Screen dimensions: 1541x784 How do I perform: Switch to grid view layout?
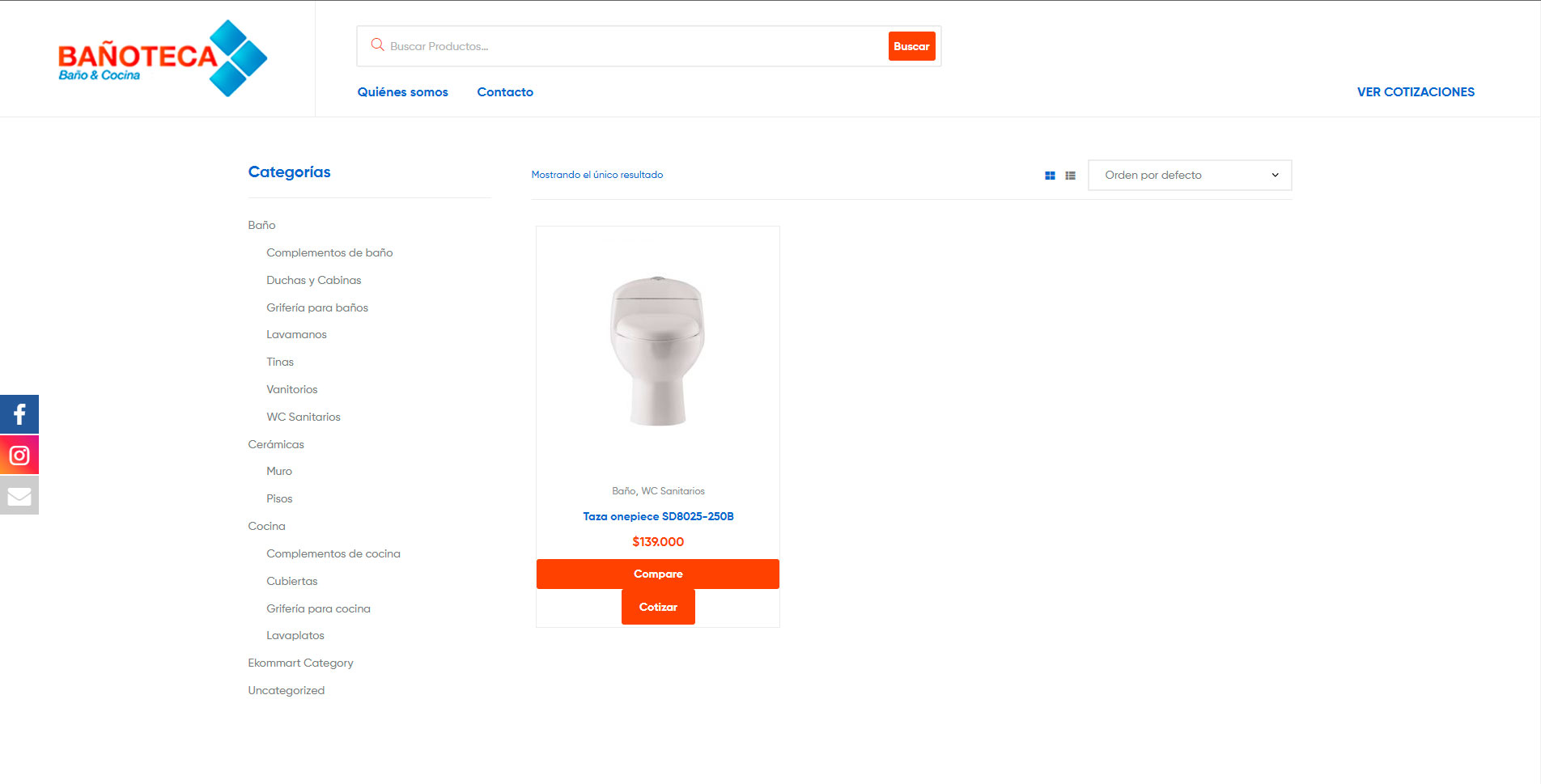pos(1050,176)
